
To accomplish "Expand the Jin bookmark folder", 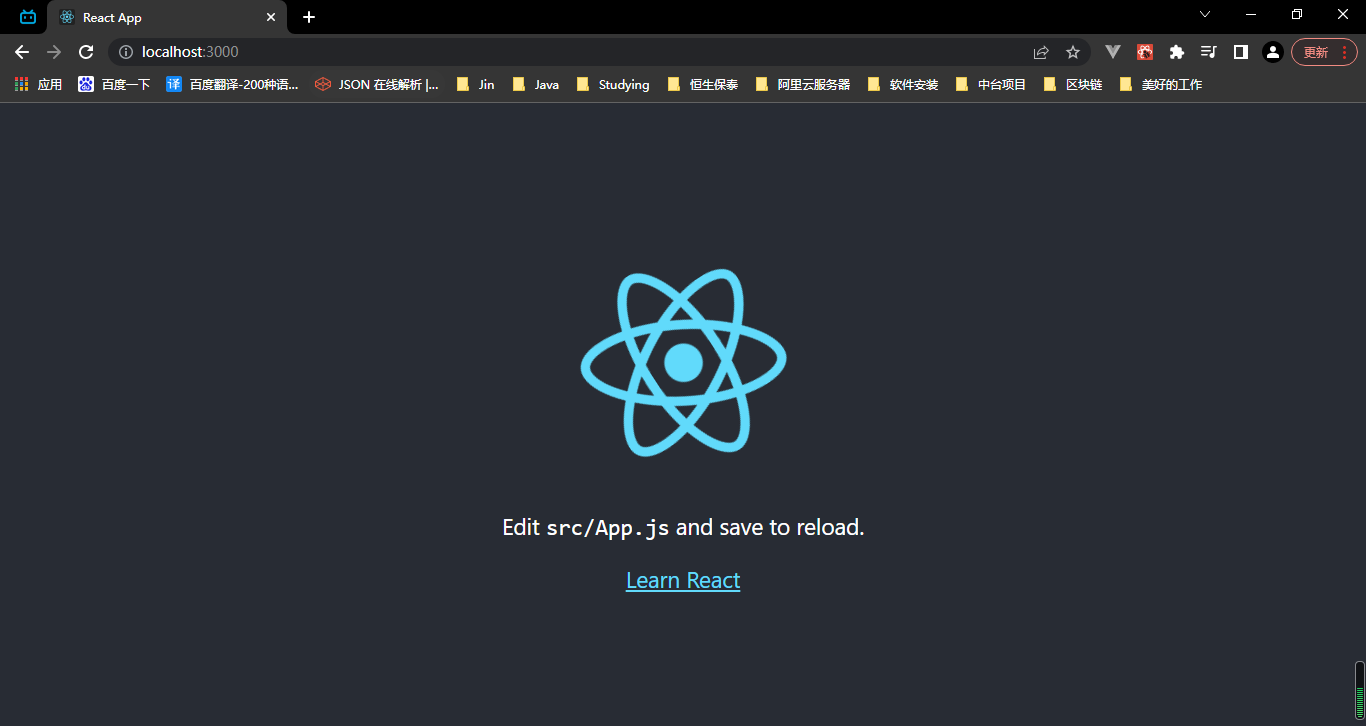I will 475,85.
